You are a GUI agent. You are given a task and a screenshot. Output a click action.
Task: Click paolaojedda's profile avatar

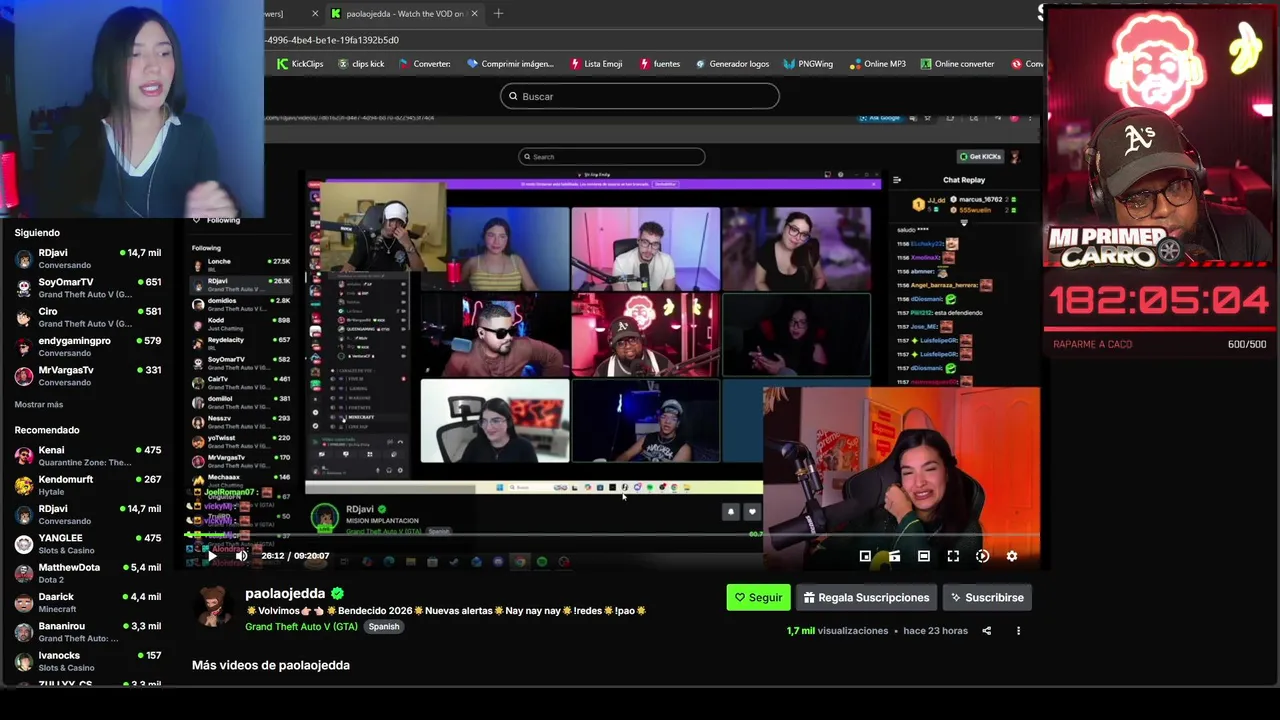[213, 606]
